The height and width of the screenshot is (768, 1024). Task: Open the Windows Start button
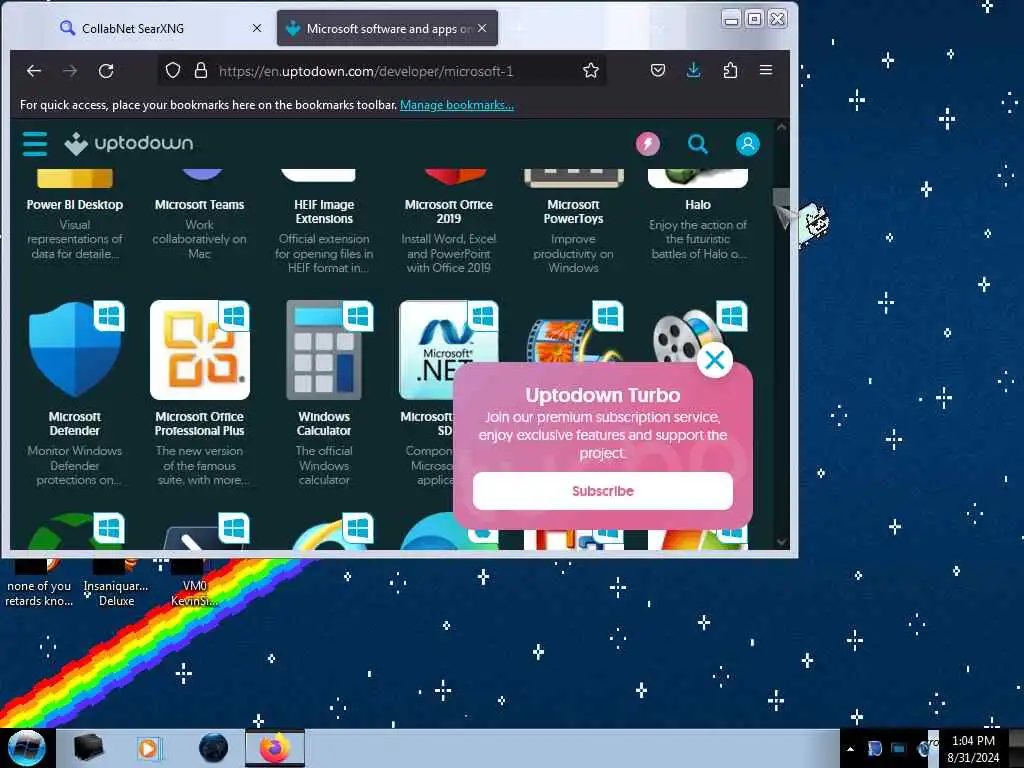(26, 748)
